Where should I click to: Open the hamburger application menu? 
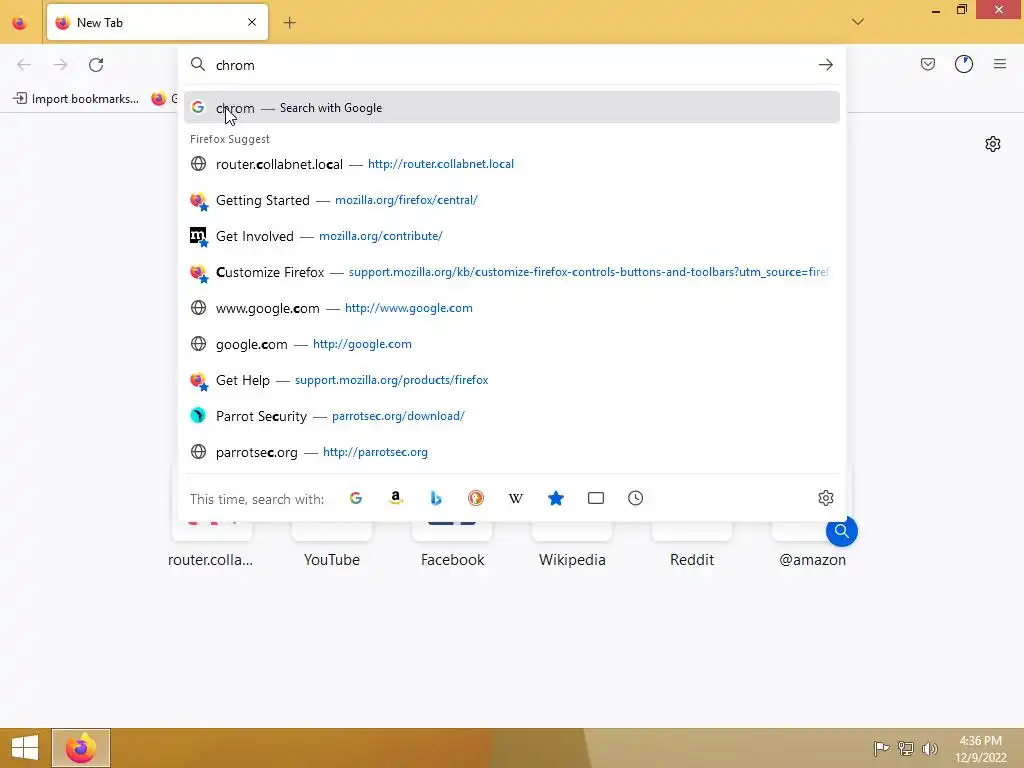999,64
